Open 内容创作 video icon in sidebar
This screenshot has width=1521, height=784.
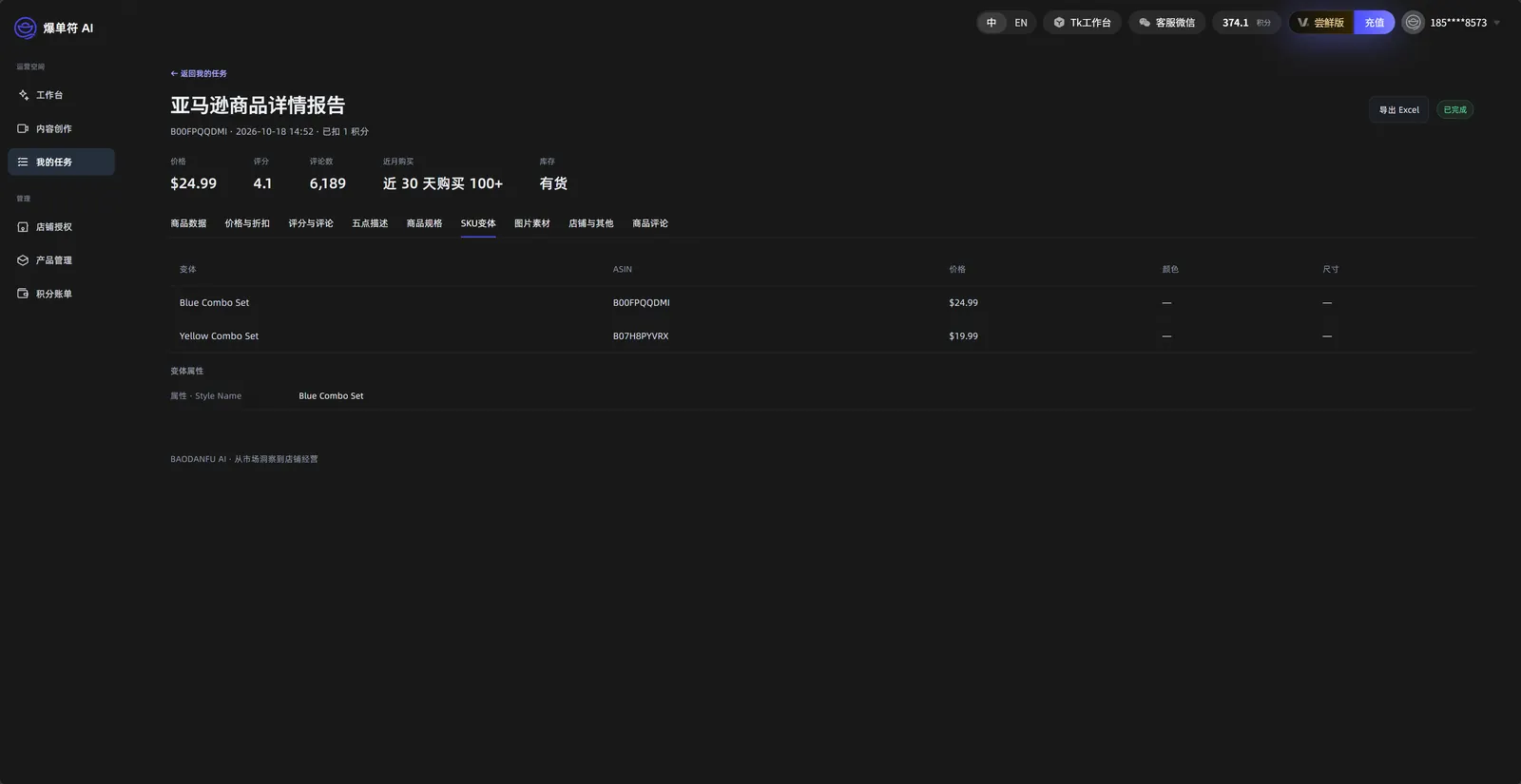pos(23,128)
